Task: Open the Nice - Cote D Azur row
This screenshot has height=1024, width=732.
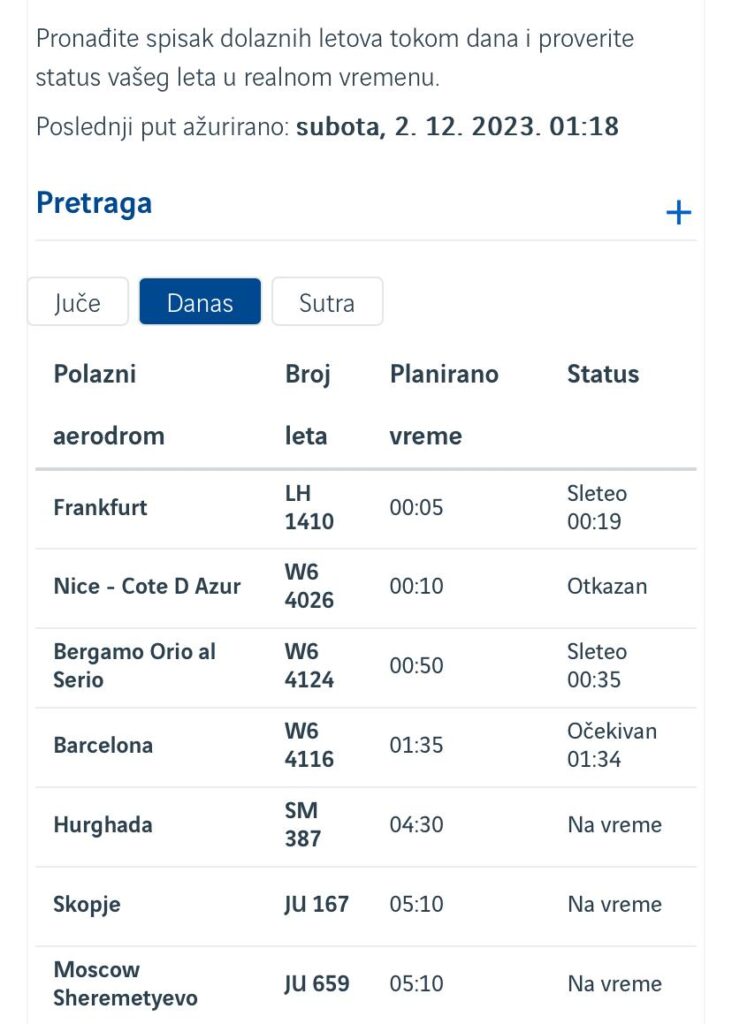Action: tap(147, 587)
